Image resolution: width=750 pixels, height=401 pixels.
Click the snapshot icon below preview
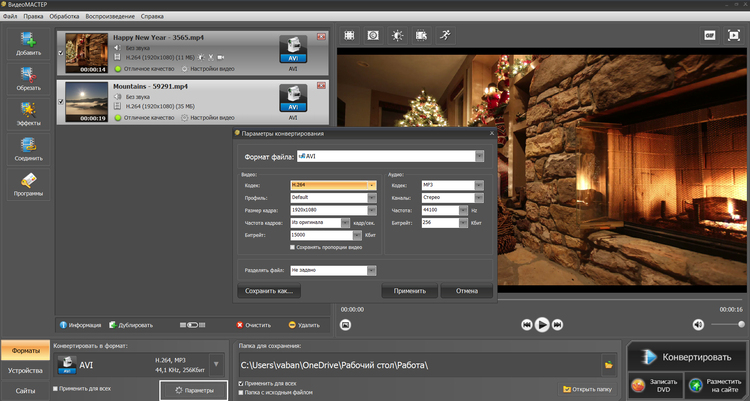[345, 325]
